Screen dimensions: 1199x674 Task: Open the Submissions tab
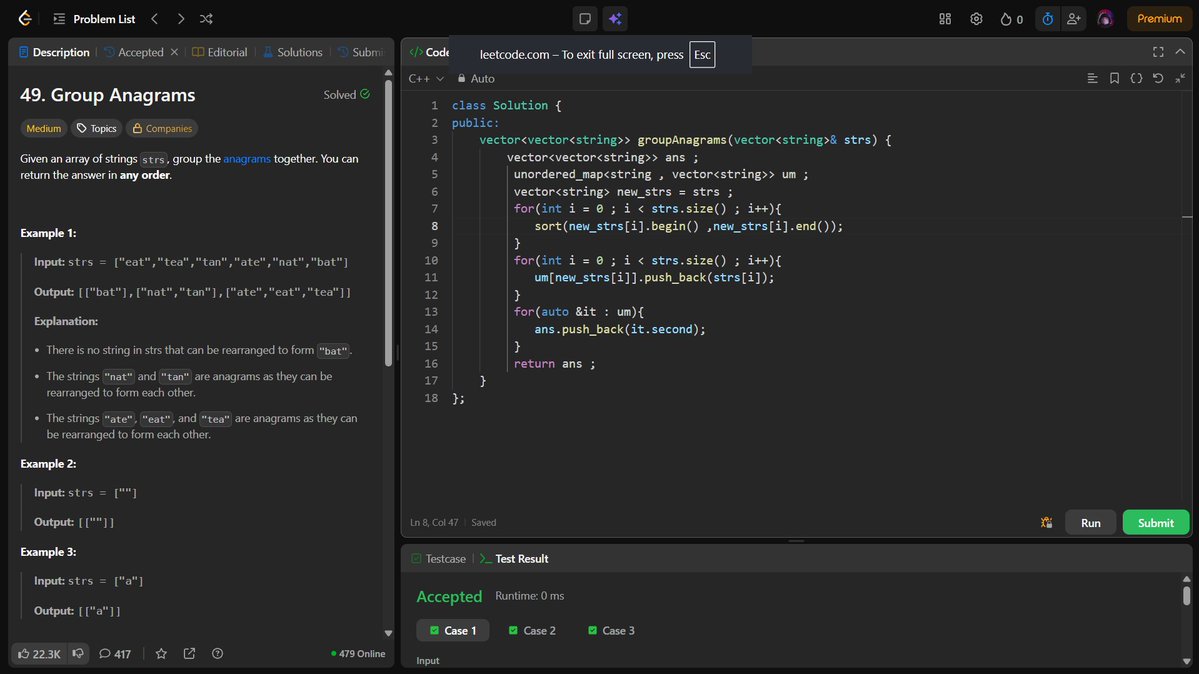tap(360, 52)
